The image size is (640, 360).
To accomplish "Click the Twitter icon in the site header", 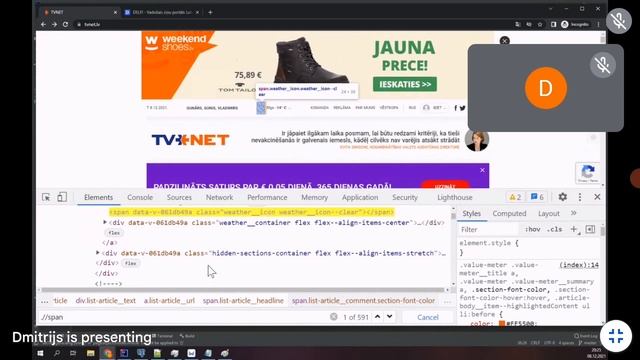I will (462, 108).
